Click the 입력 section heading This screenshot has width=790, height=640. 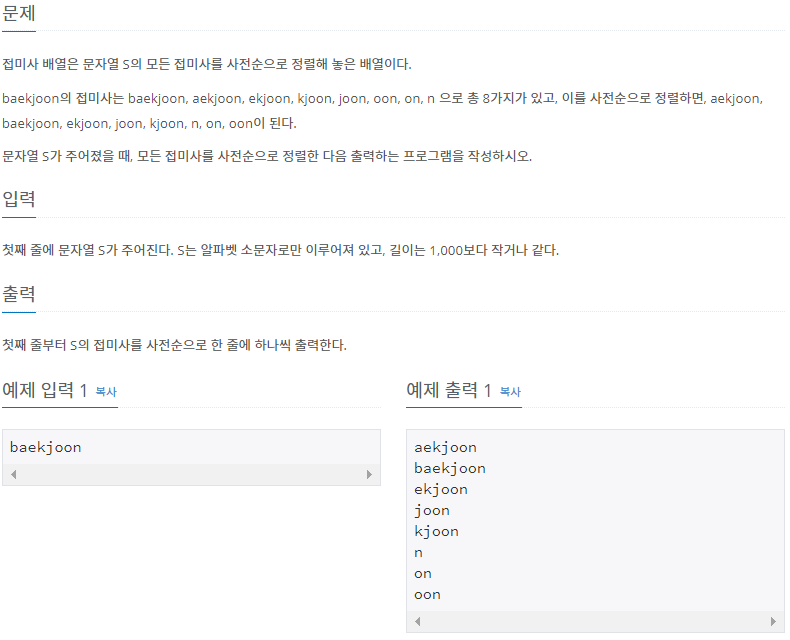[19, 199]
